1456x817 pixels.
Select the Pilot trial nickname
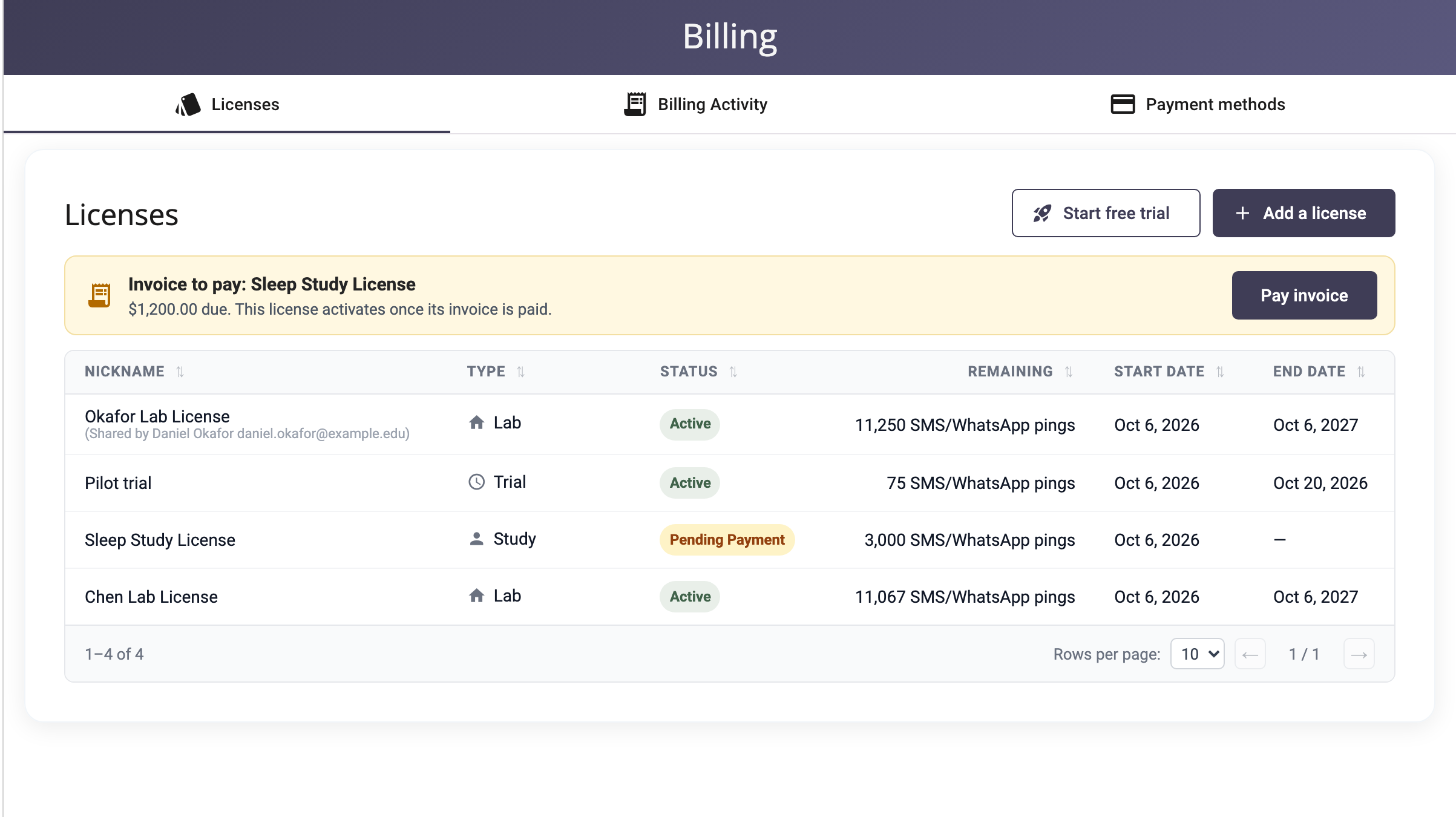[118, 483]
